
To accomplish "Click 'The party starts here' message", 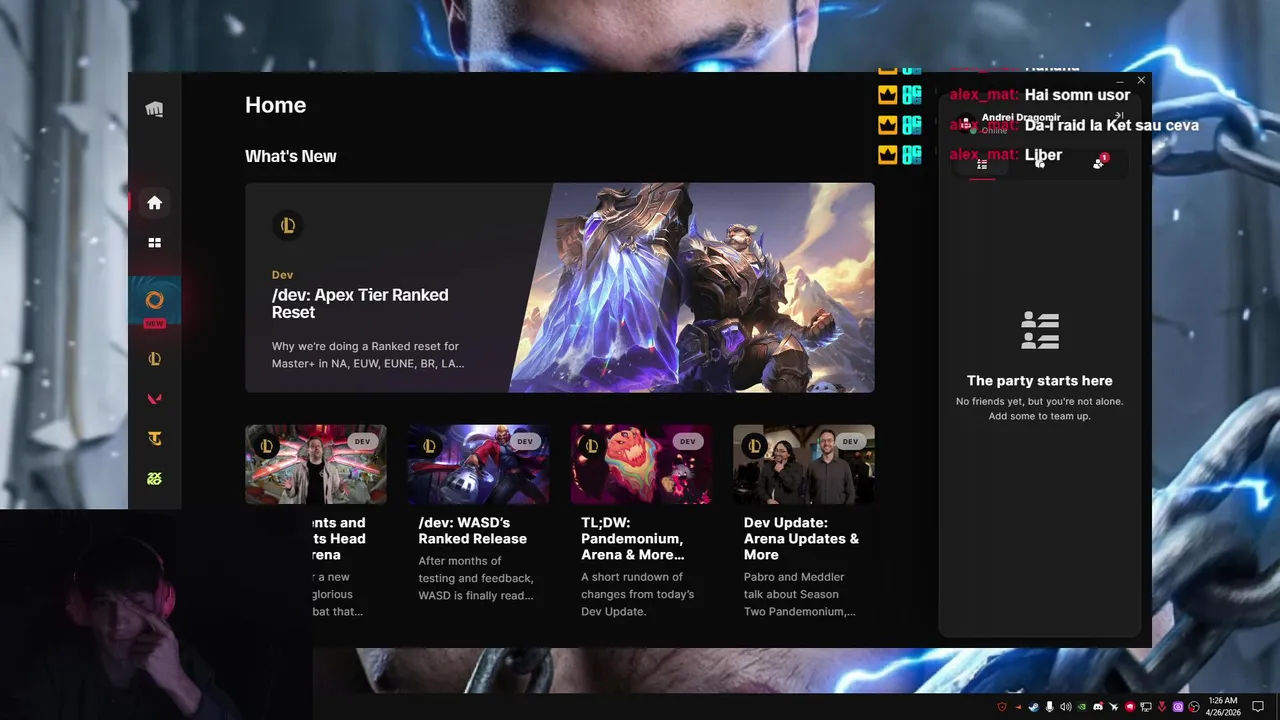I will tap(1039, 380).
